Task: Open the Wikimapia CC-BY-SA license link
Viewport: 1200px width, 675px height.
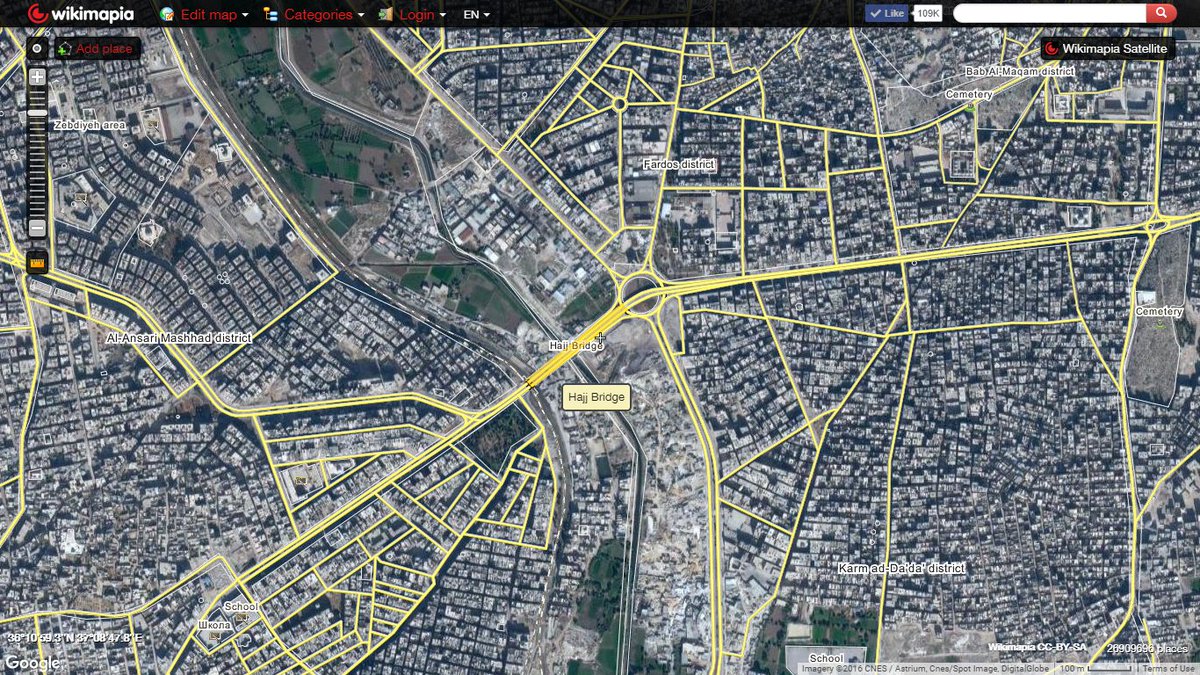Action: (x=1037, y=647)
